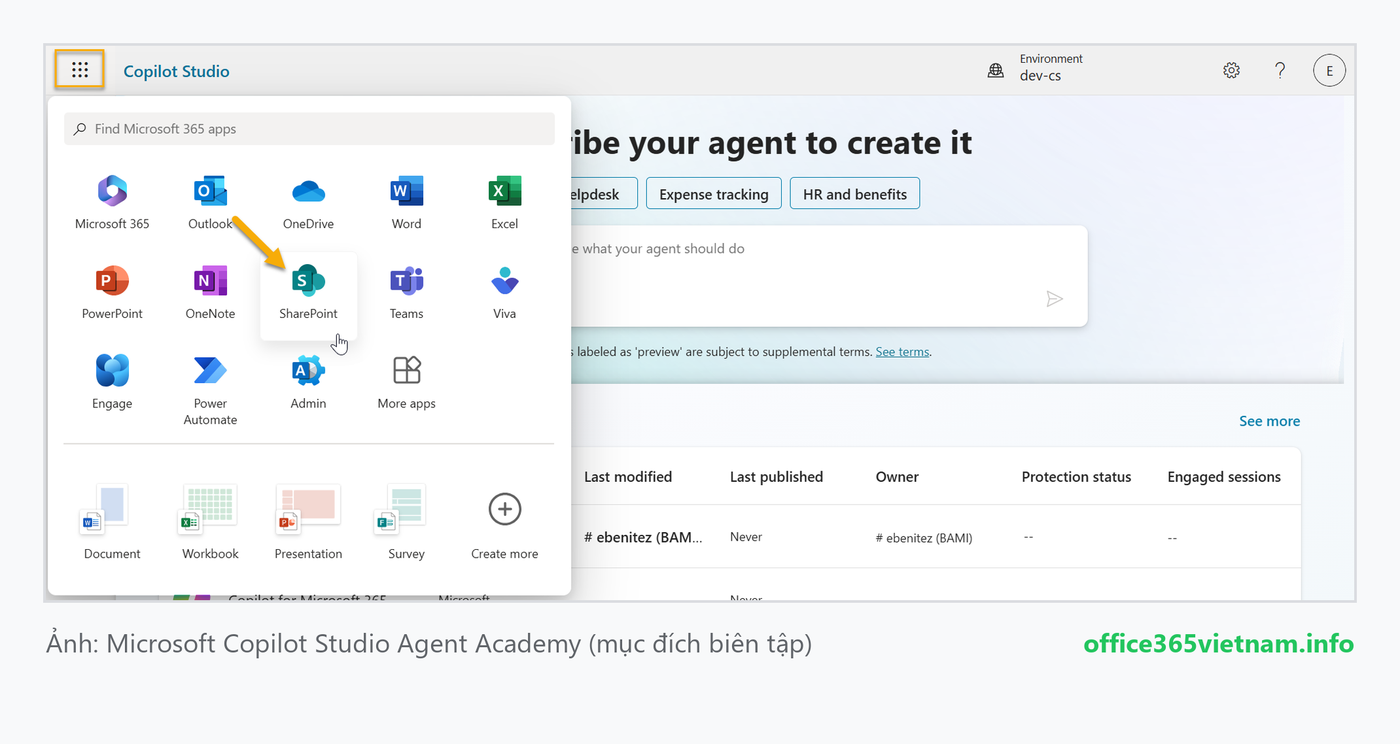1400x744 pixels.
Task: Create a new Word Document
Action: [x=112, y=522]
